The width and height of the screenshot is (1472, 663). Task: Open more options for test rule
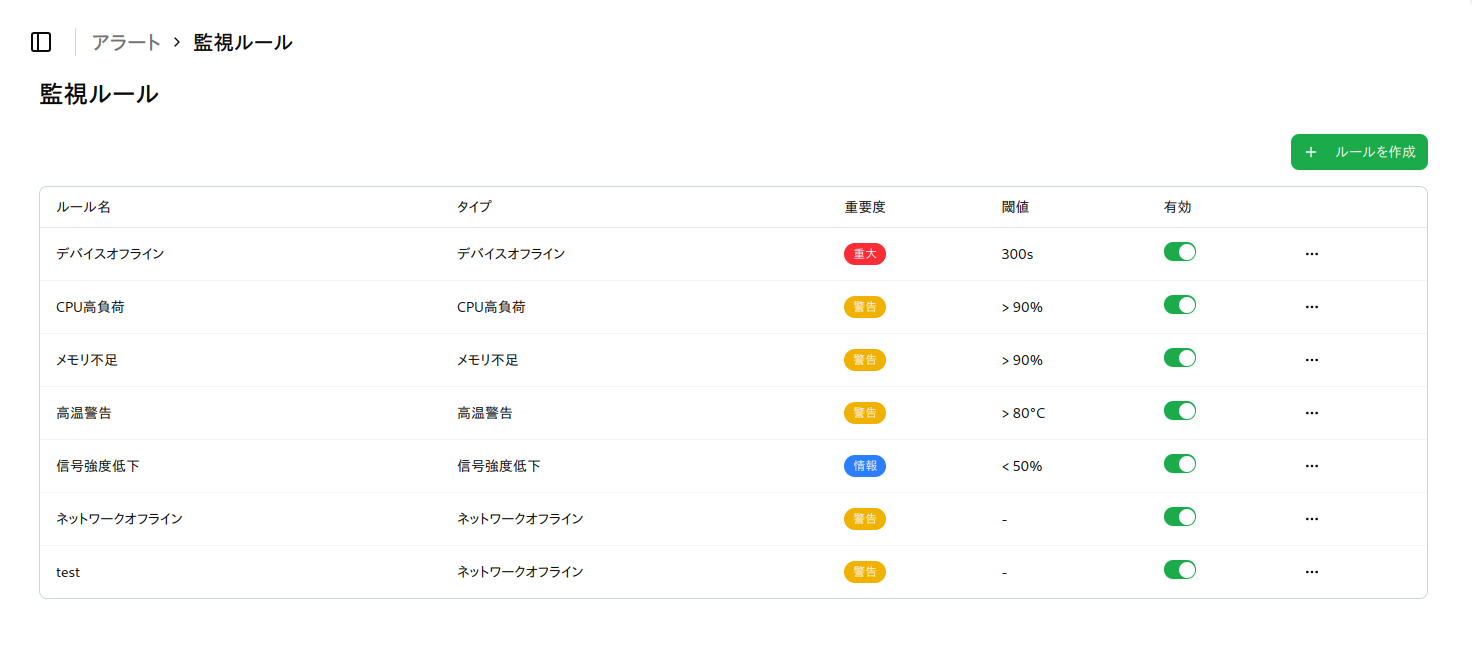tap(1312, 572)
